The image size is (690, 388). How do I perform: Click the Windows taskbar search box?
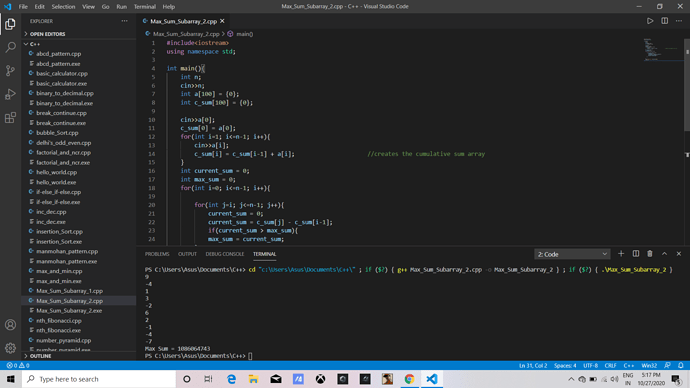[99, 379]
